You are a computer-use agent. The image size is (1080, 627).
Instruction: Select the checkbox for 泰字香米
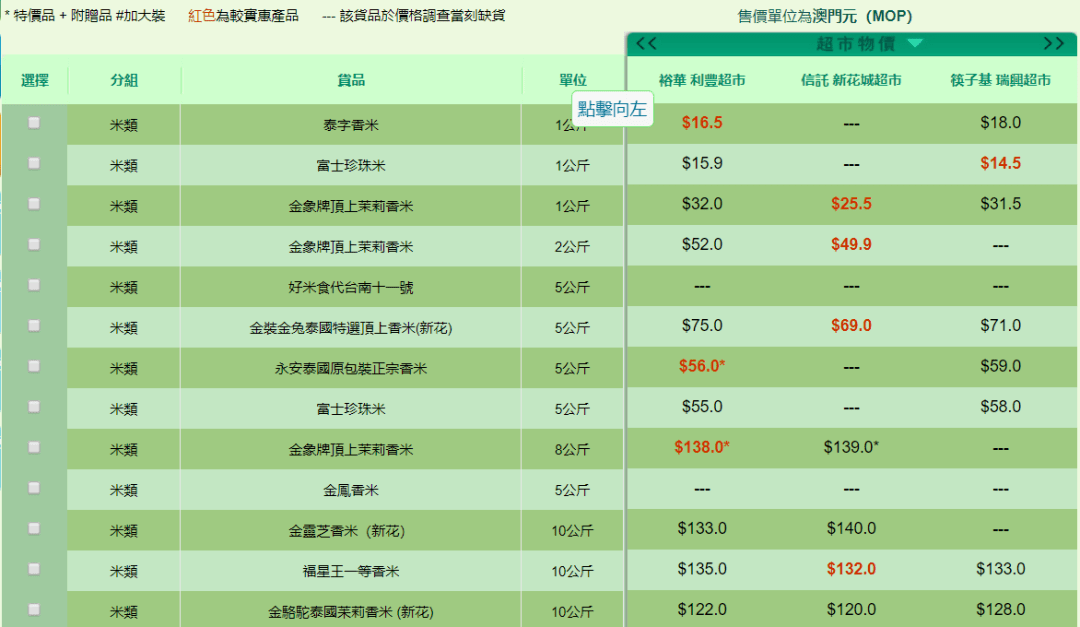pyautogui.click(x=32, y=122)
